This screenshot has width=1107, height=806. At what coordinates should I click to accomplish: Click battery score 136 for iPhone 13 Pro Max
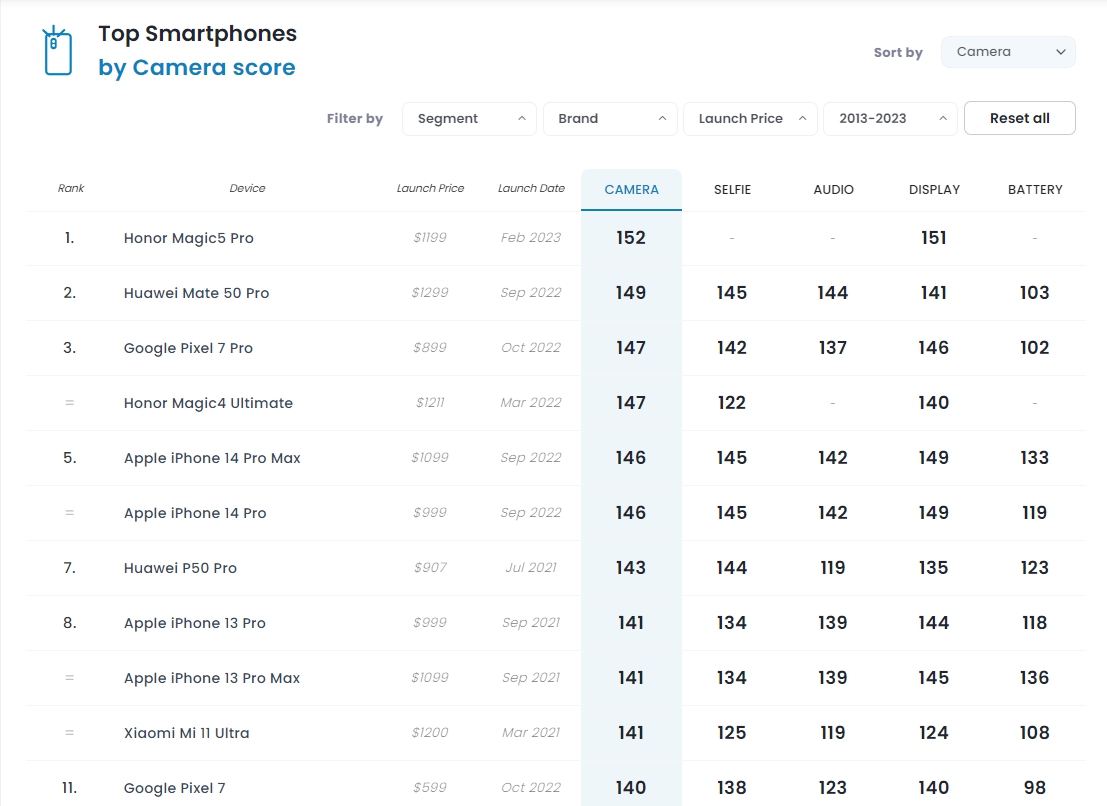(x=1034, y=678)
